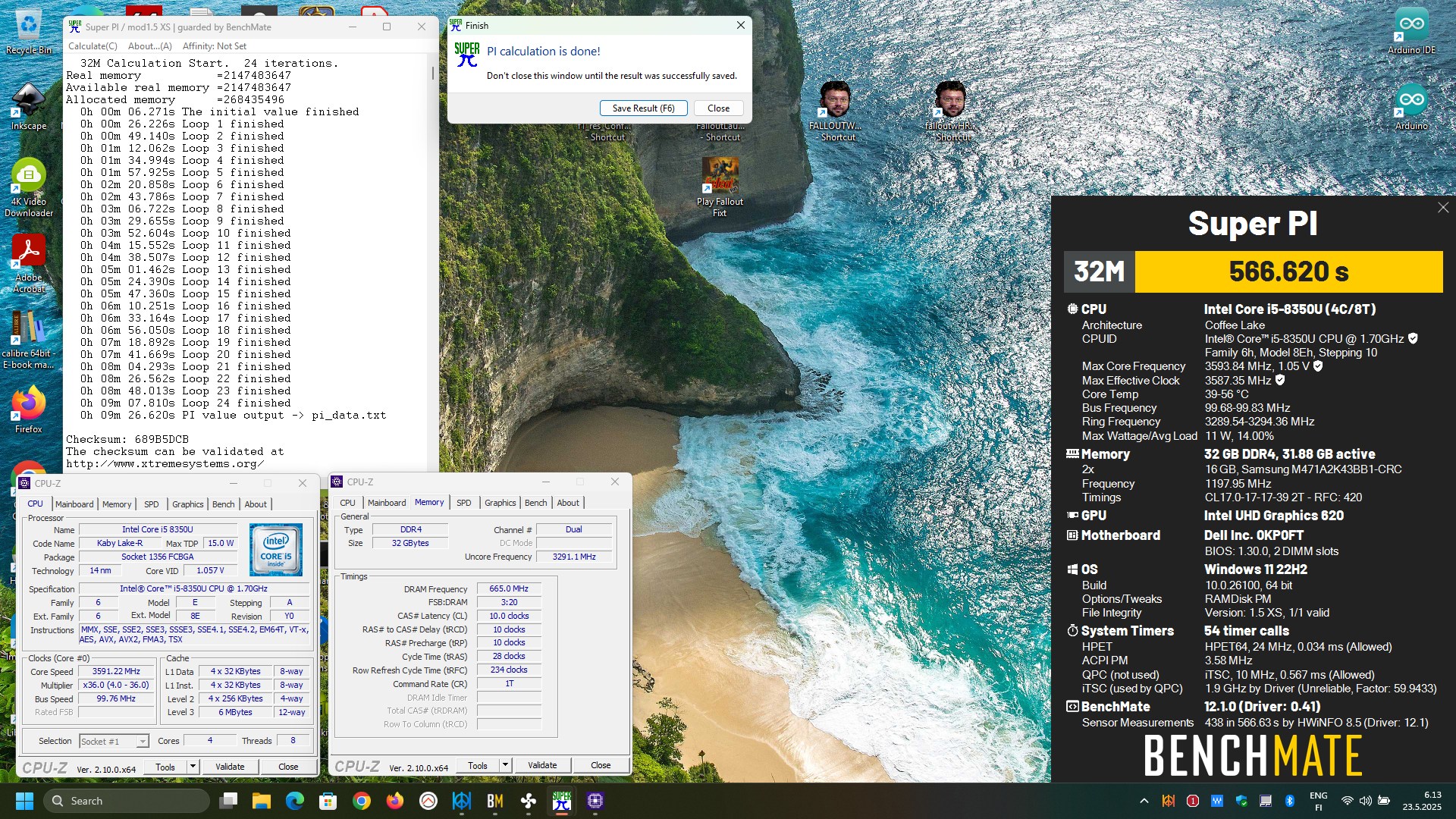
Task: Switch to Memory tab in left CPU-Z
Action: (117, 504)
